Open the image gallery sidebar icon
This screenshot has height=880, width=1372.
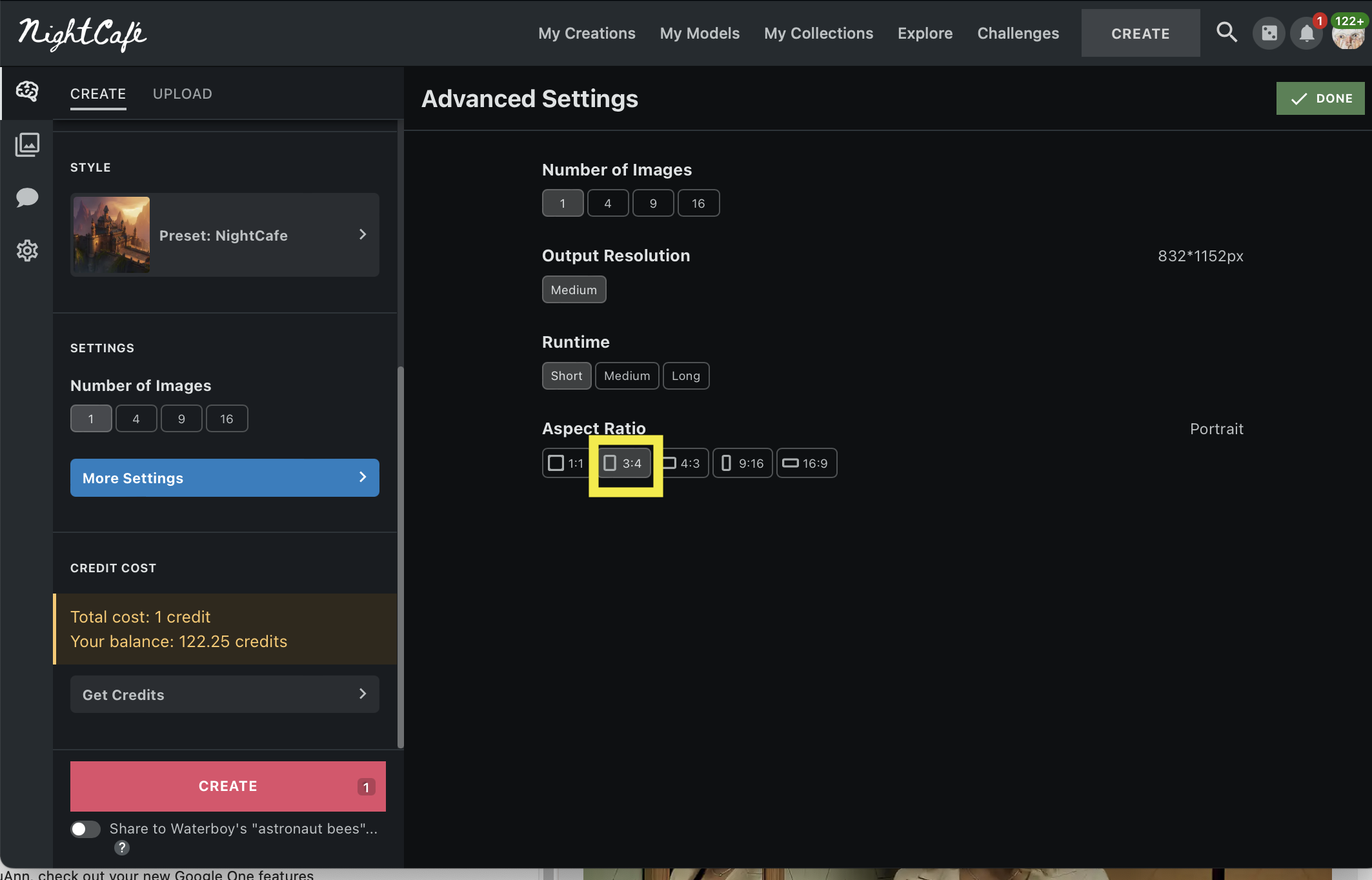27,145
